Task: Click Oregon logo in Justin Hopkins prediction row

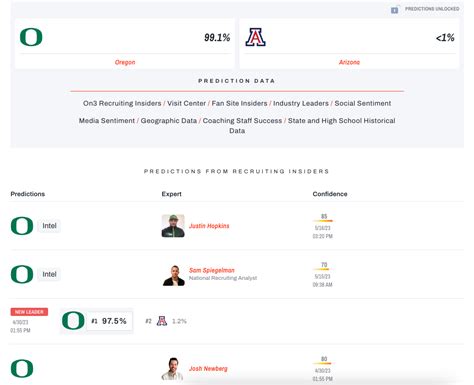Action: (x=22, y=226)
